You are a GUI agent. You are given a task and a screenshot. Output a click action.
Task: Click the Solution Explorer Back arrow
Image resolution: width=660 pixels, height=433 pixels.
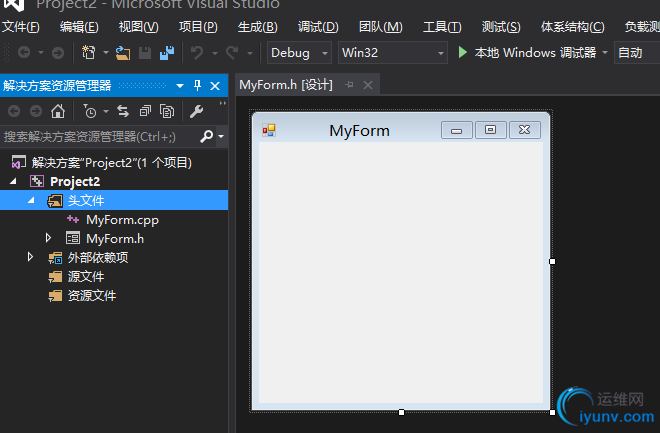click(x=14, y=111)
